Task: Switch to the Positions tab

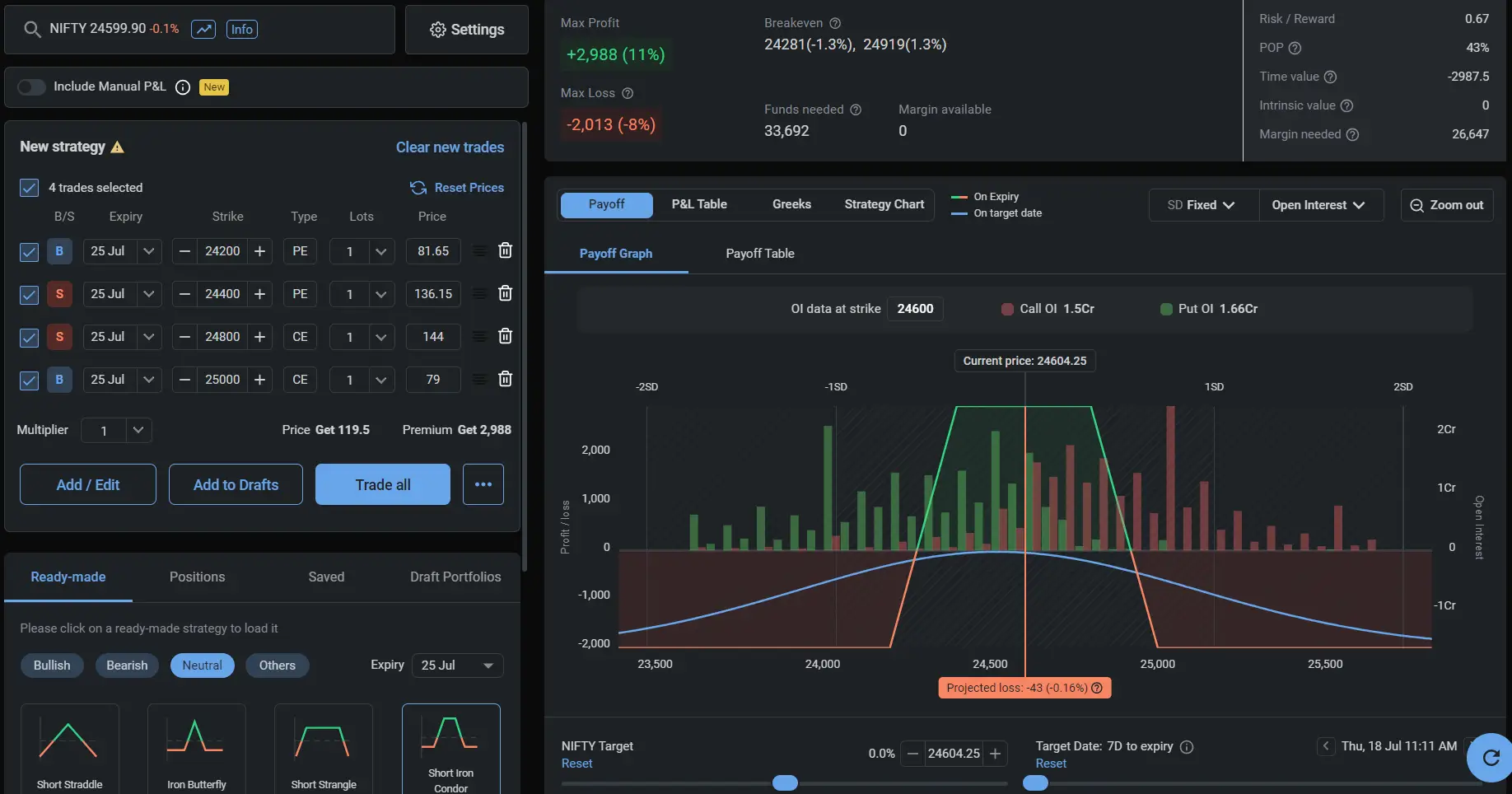Action: (x=197, y=577)
